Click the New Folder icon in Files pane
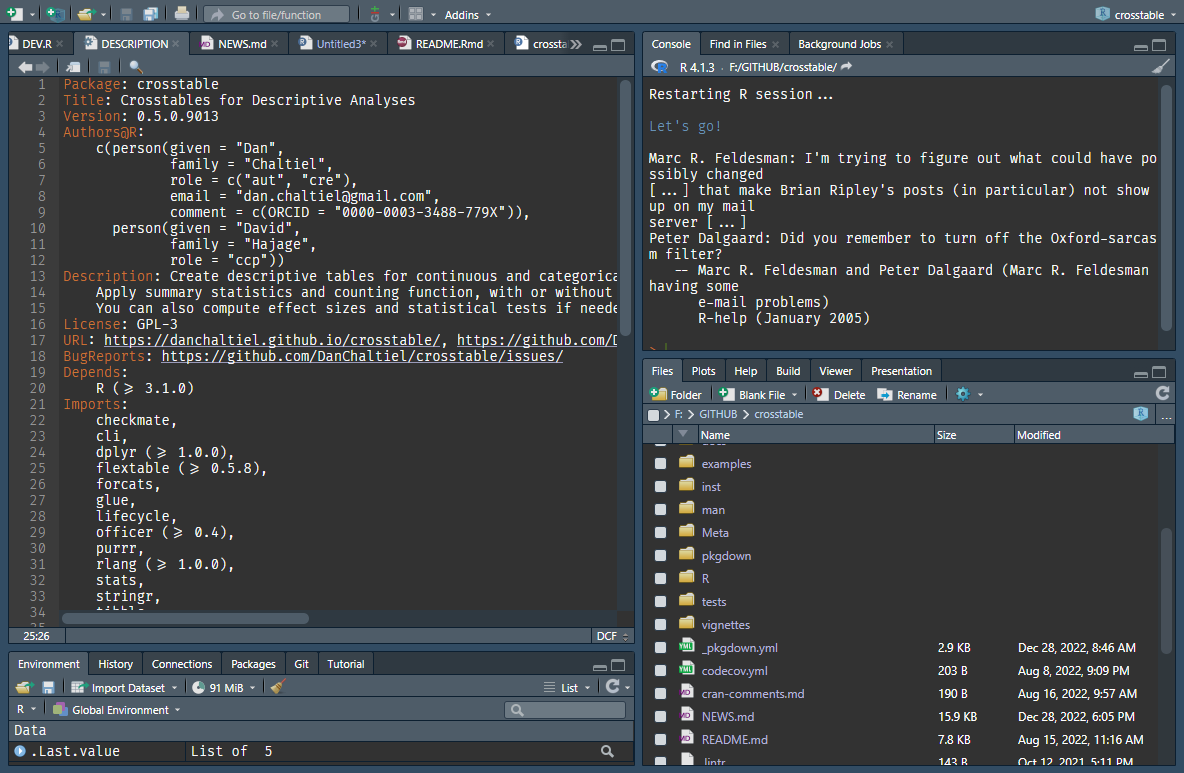 (676, 394)
